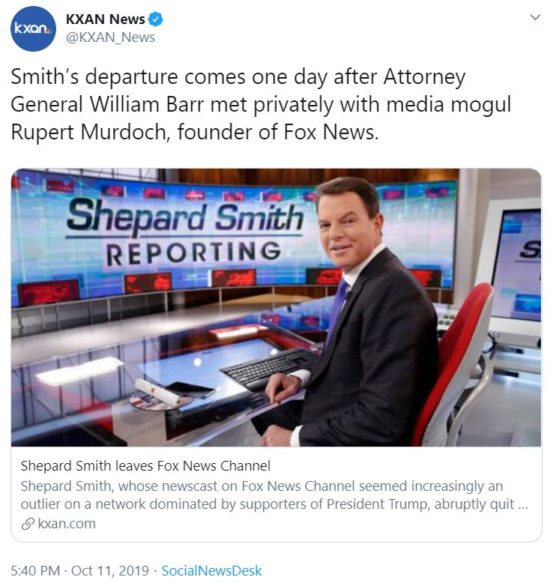This screenshot has height=586, width=550.
Task: Click the red chair back in the photo
Action: (452, 361)
